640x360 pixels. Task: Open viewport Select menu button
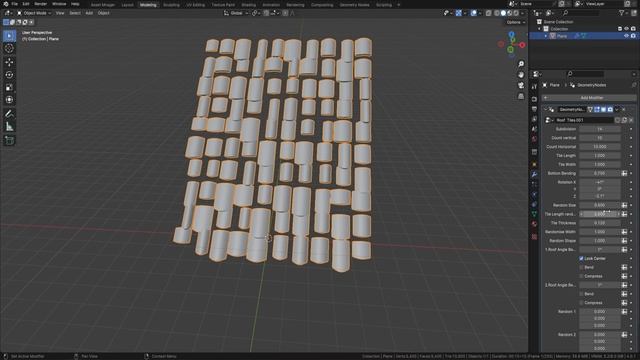[x=75, y=13]
